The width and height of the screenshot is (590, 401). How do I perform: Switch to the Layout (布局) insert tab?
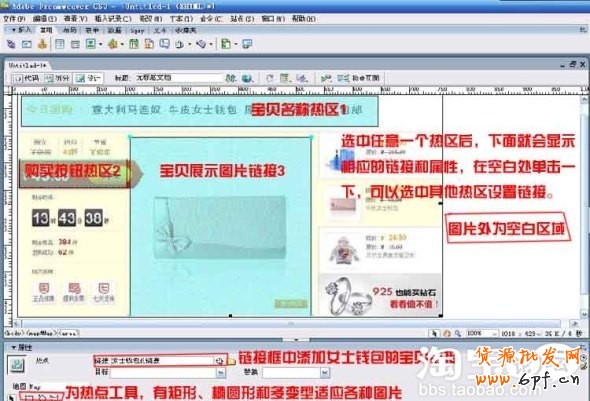click(70, 30)
